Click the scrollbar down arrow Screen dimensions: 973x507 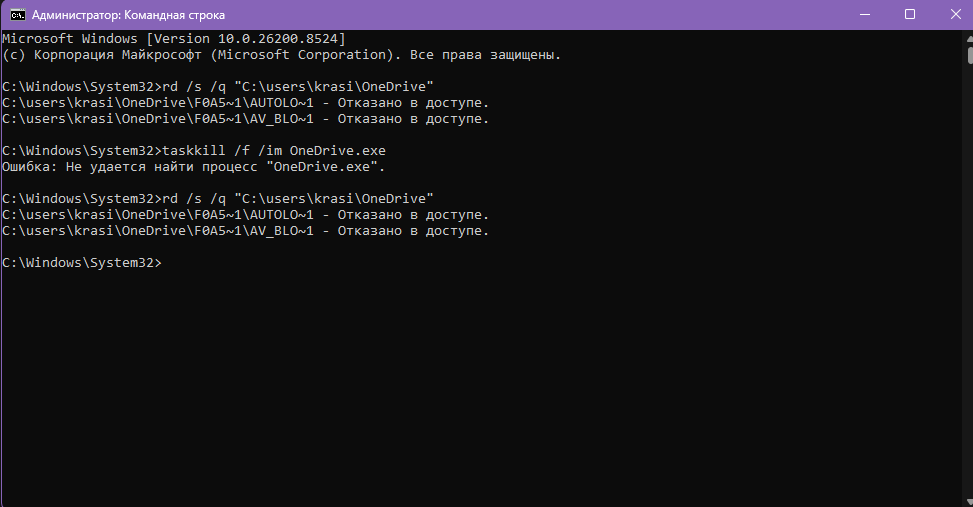pyautogui.click(x=969, y=501)
